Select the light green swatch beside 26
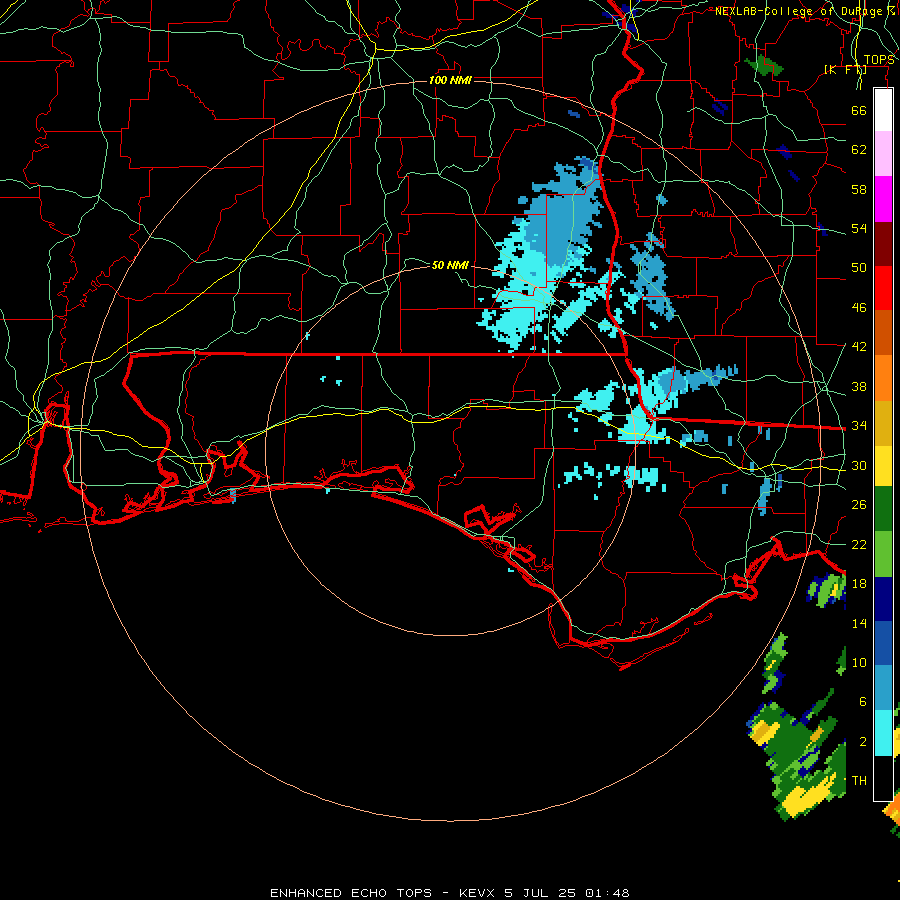Screen dimensions: 900x900 point(883,554)
